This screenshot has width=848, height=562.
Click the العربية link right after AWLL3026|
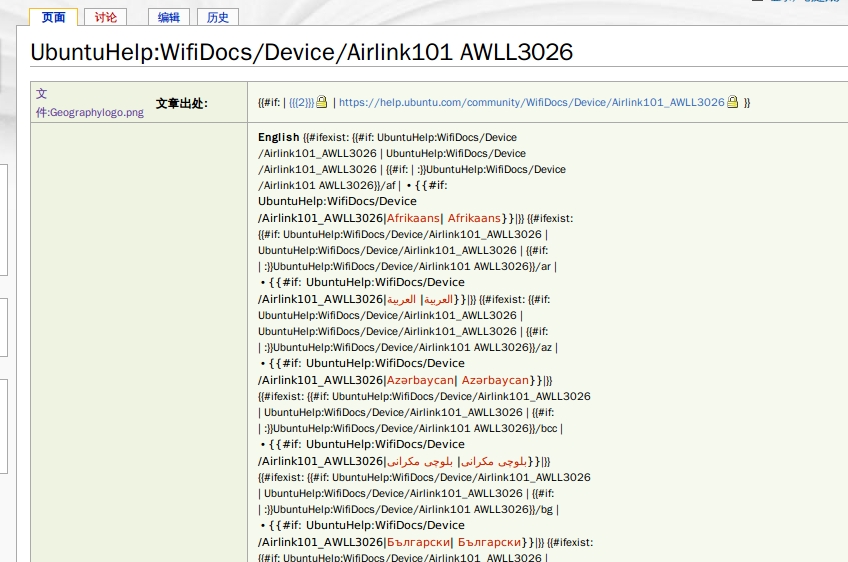[402, 299]
